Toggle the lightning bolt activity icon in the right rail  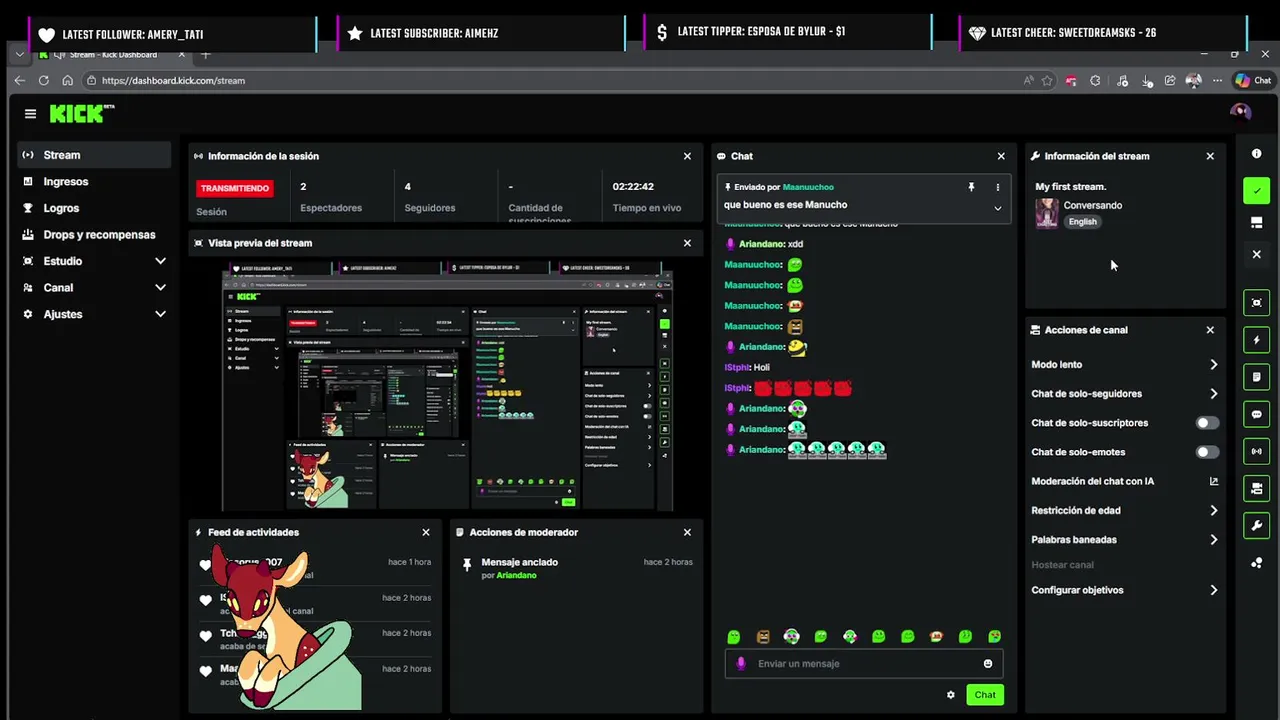pyautogui.click(x=1257, y=340)
